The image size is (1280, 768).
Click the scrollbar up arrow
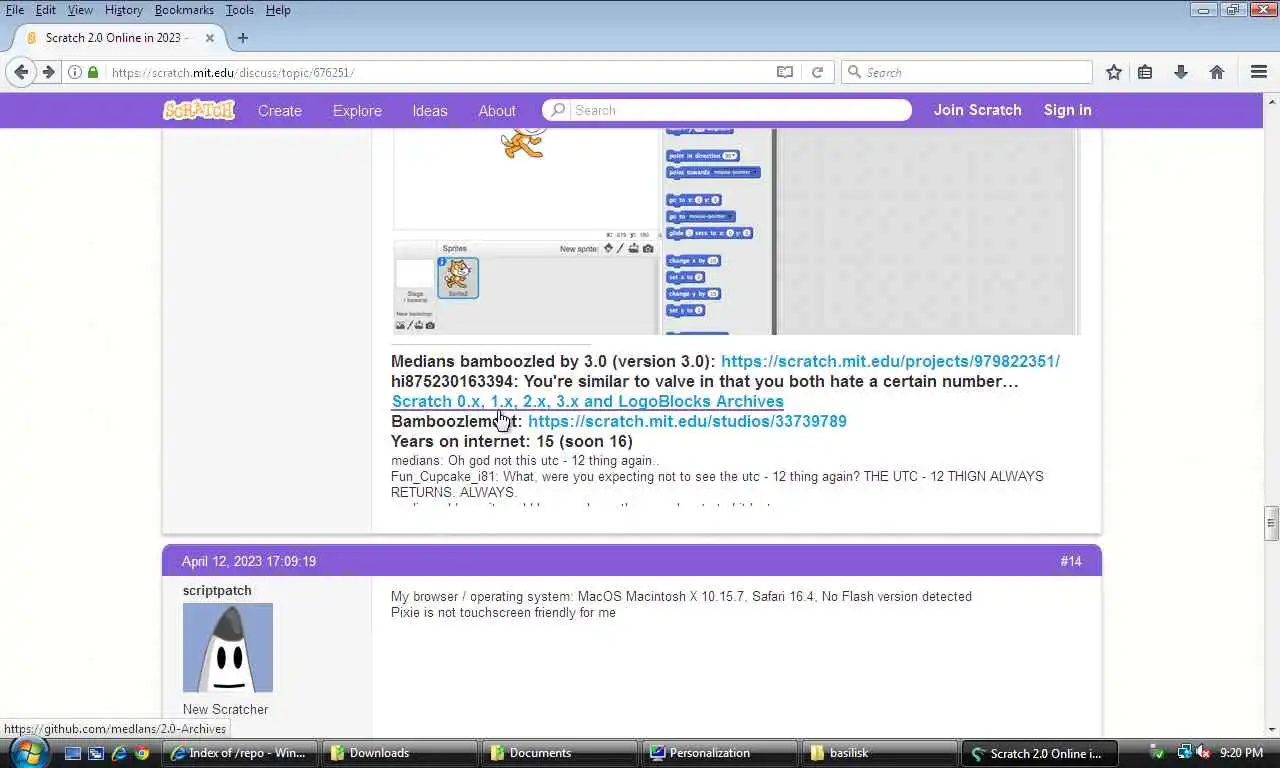coord(1272,101)
